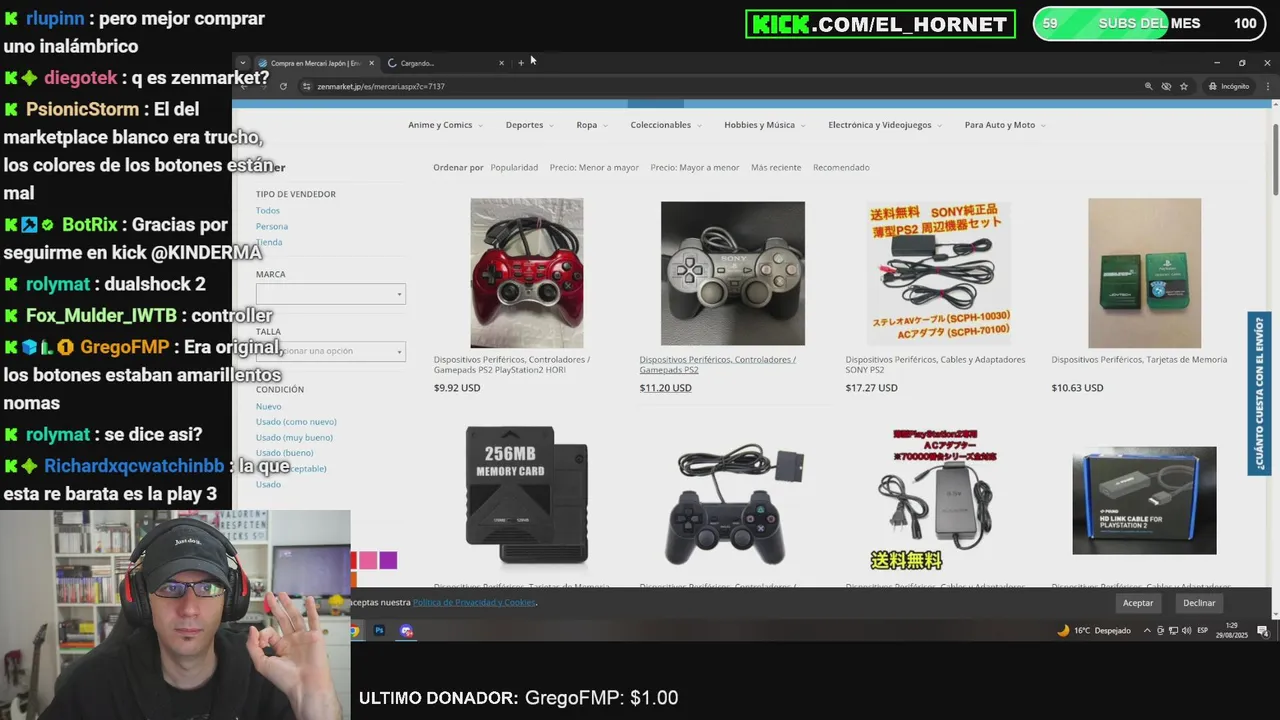Click the tracking protection eye icon
This screenshot has height=720, width=1280.
pos(1166,86)
